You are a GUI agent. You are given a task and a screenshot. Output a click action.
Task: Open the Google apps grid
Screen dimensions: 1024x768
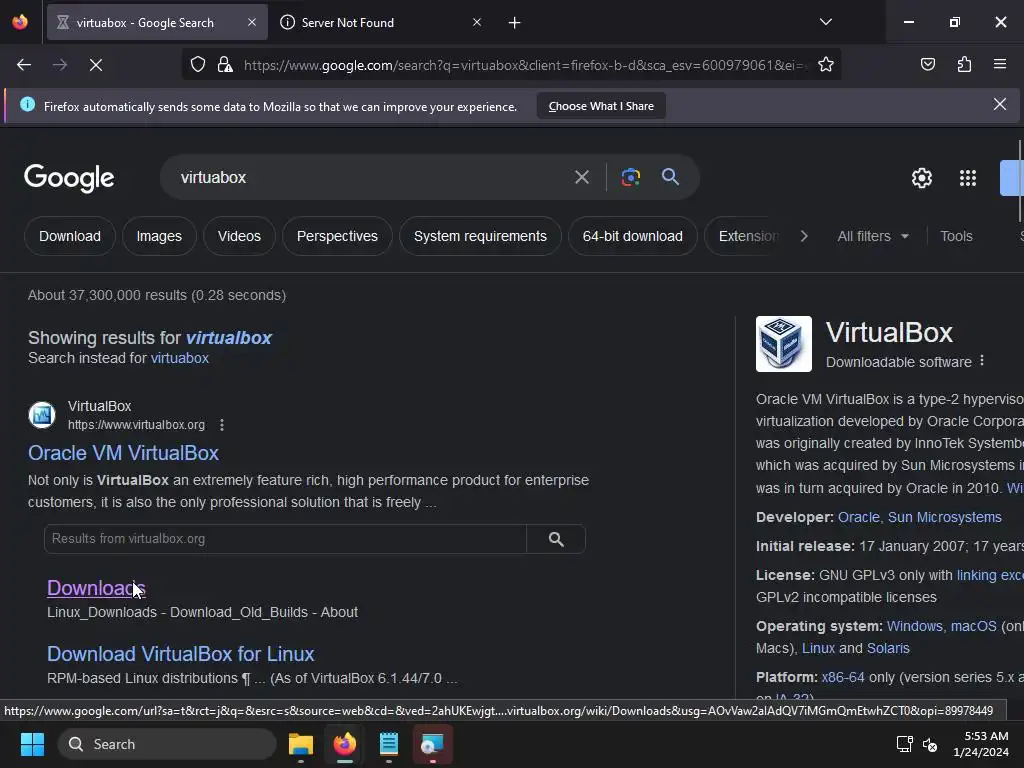pos(967,178)
